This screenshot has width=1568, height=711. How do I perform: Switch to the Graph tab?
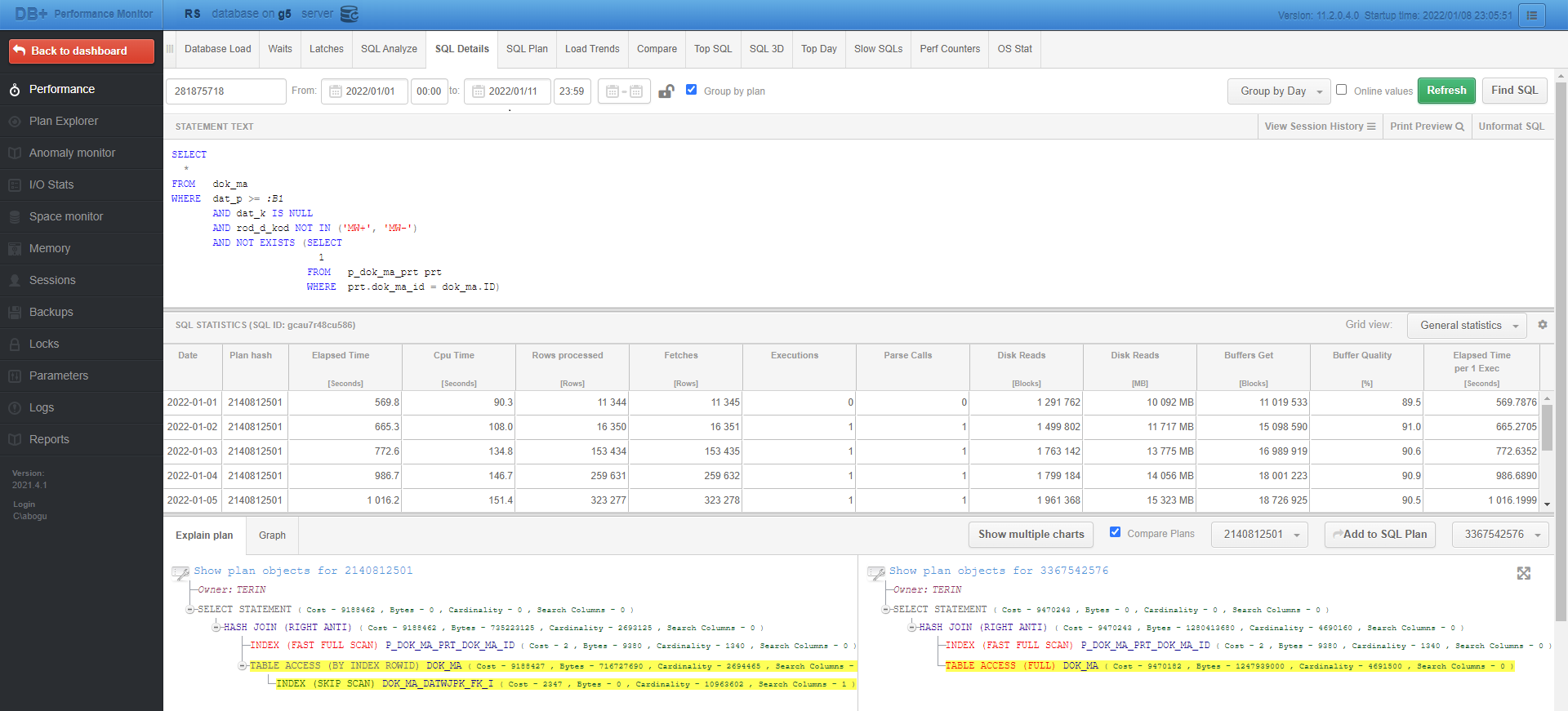(272, 535)
